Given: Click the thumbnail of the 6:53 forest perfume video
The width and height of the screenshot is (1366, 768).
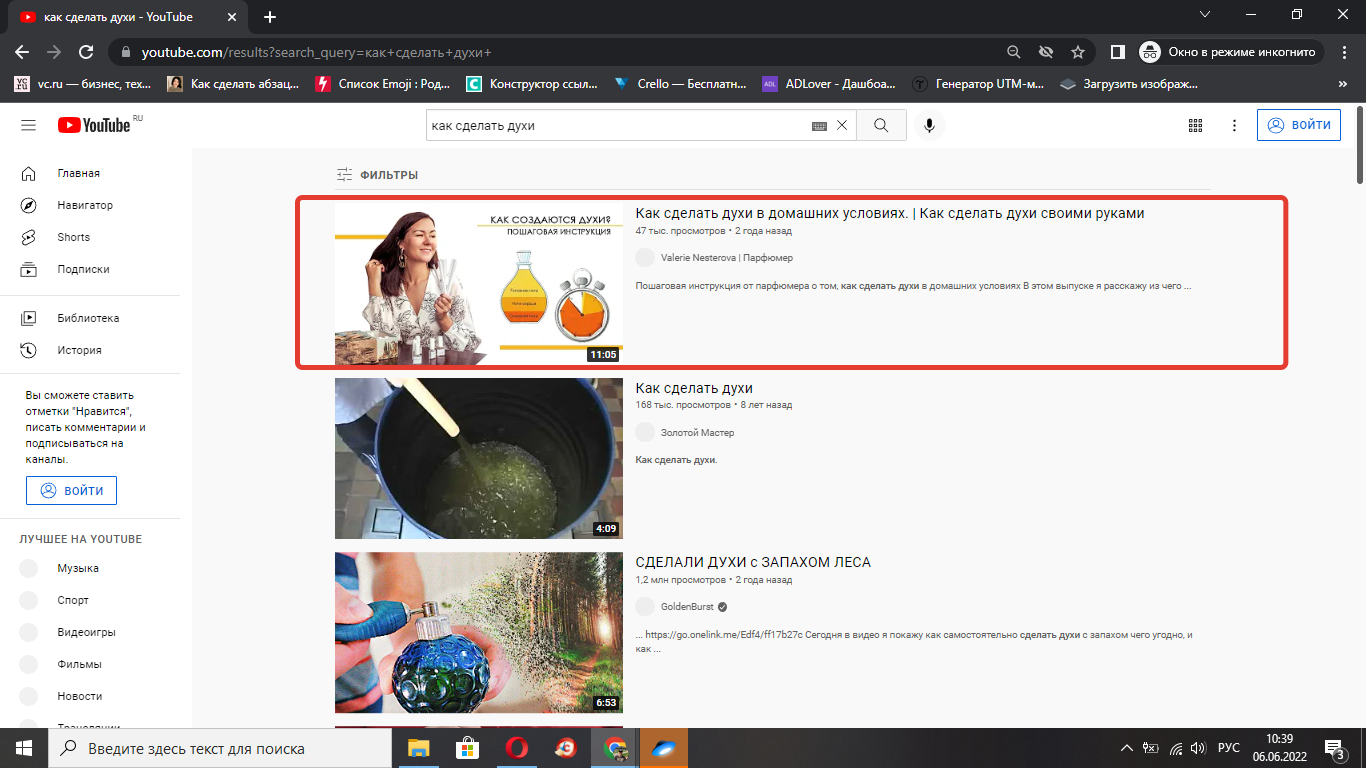Looking at the screenshot, I should click(x=479, y=632).
